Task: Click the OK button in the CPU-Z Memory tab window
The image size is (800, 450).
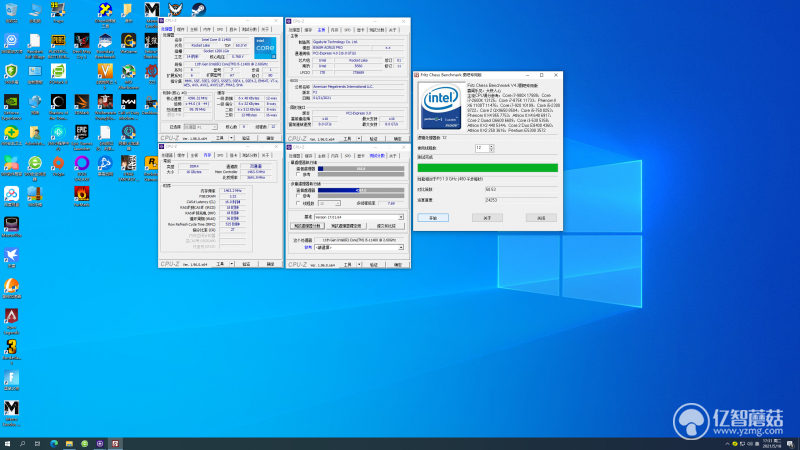Action: point(270,264)
